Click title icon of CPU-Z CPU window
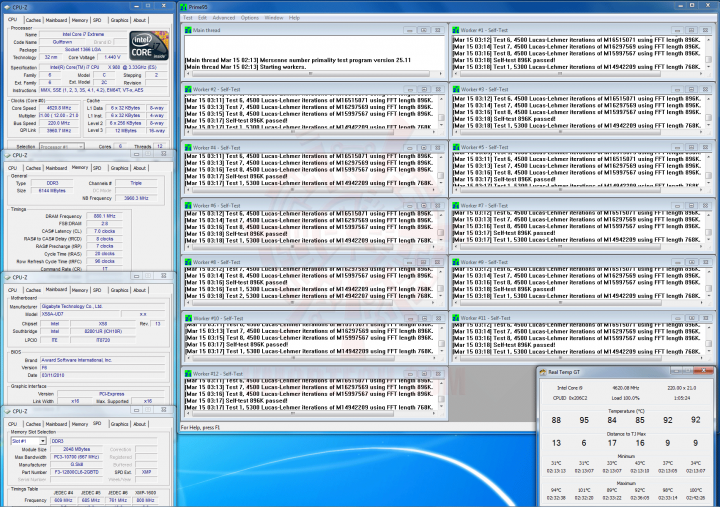 pos(8,7)
